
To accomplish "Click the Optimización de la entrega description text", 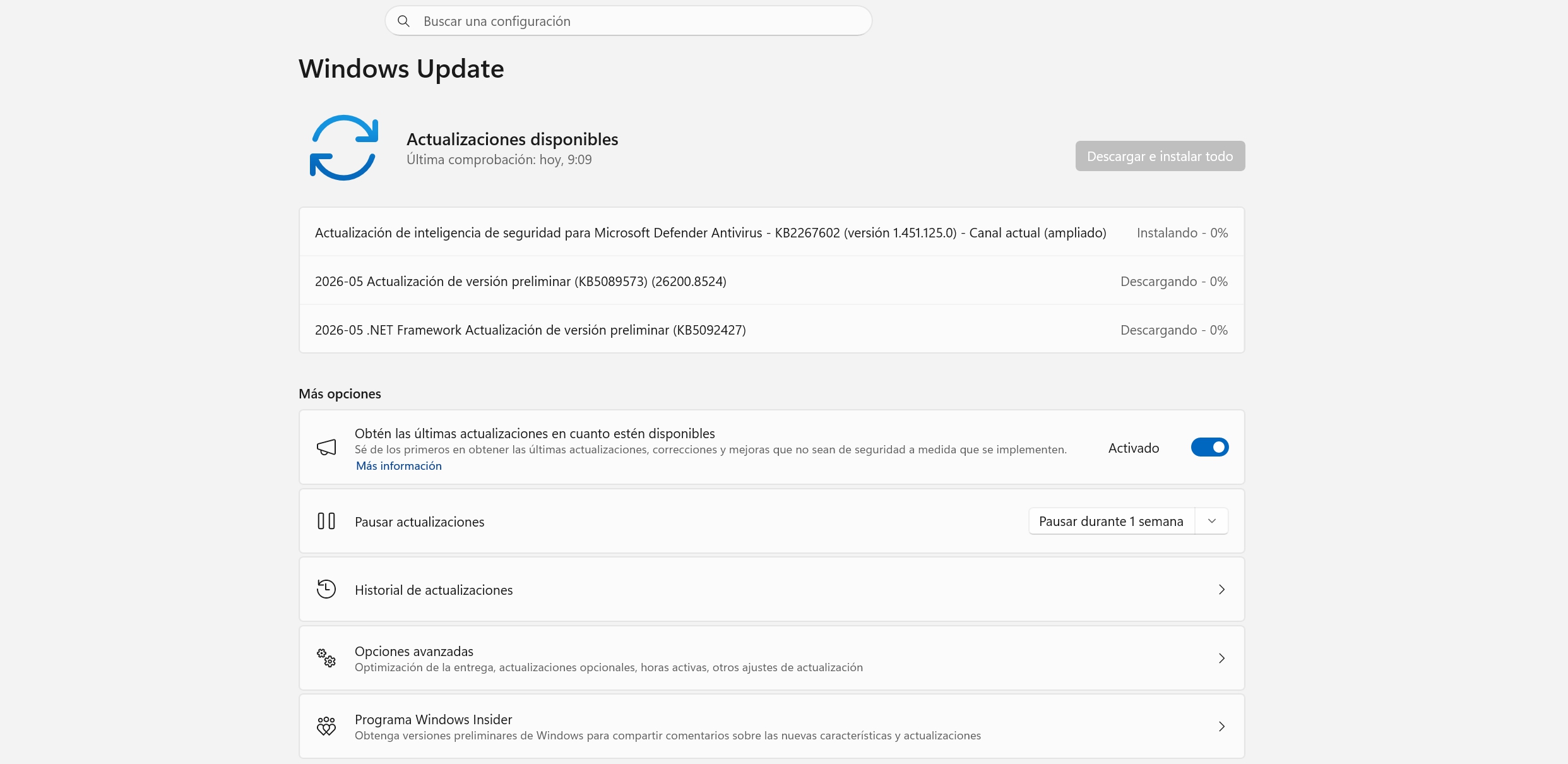I will point(609,667).
